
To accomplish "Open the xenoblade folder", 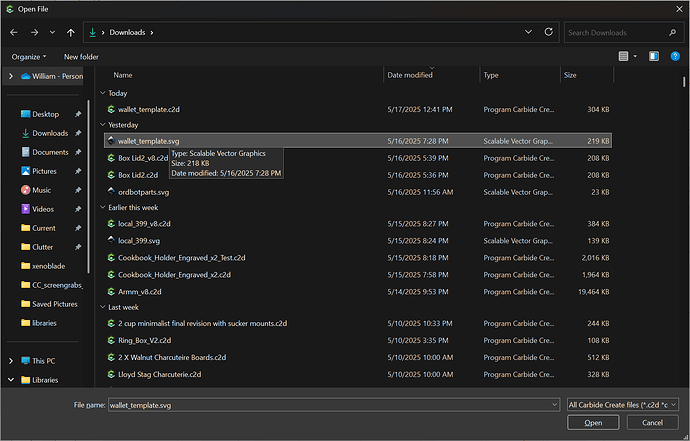I will (x=48, y=266).
